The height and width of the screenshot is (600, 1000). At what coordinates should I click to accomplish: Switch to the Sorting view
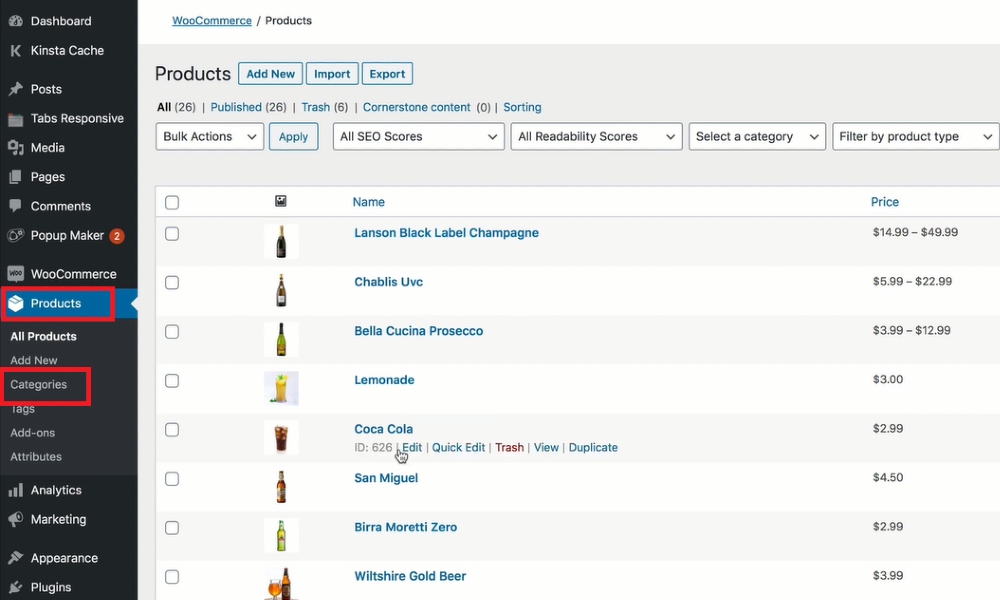(x=522, y=107)
